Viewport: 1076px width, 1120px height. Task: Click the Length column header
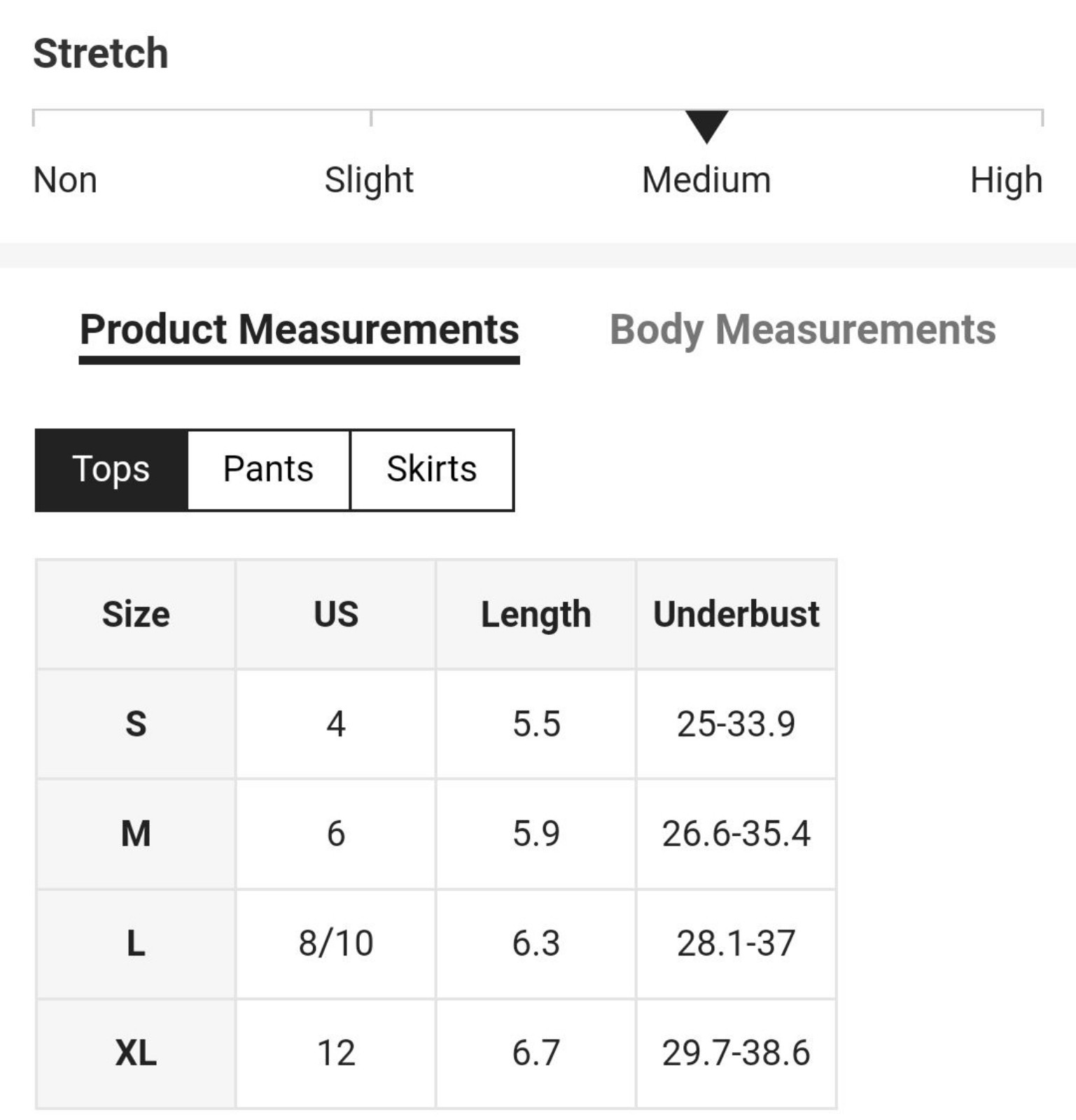click(x=536, y=614)
